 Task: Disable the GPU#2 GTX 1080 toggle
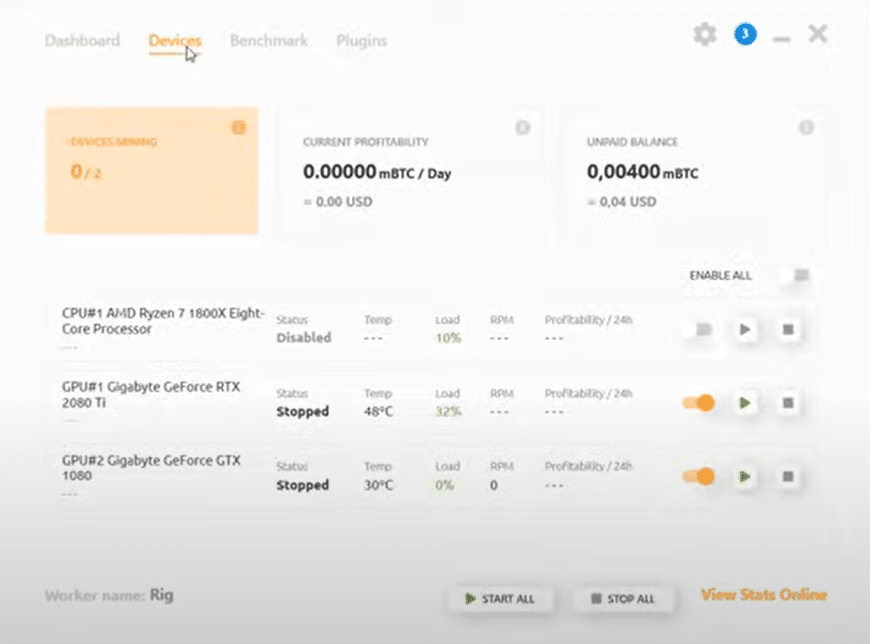[699, 476]
